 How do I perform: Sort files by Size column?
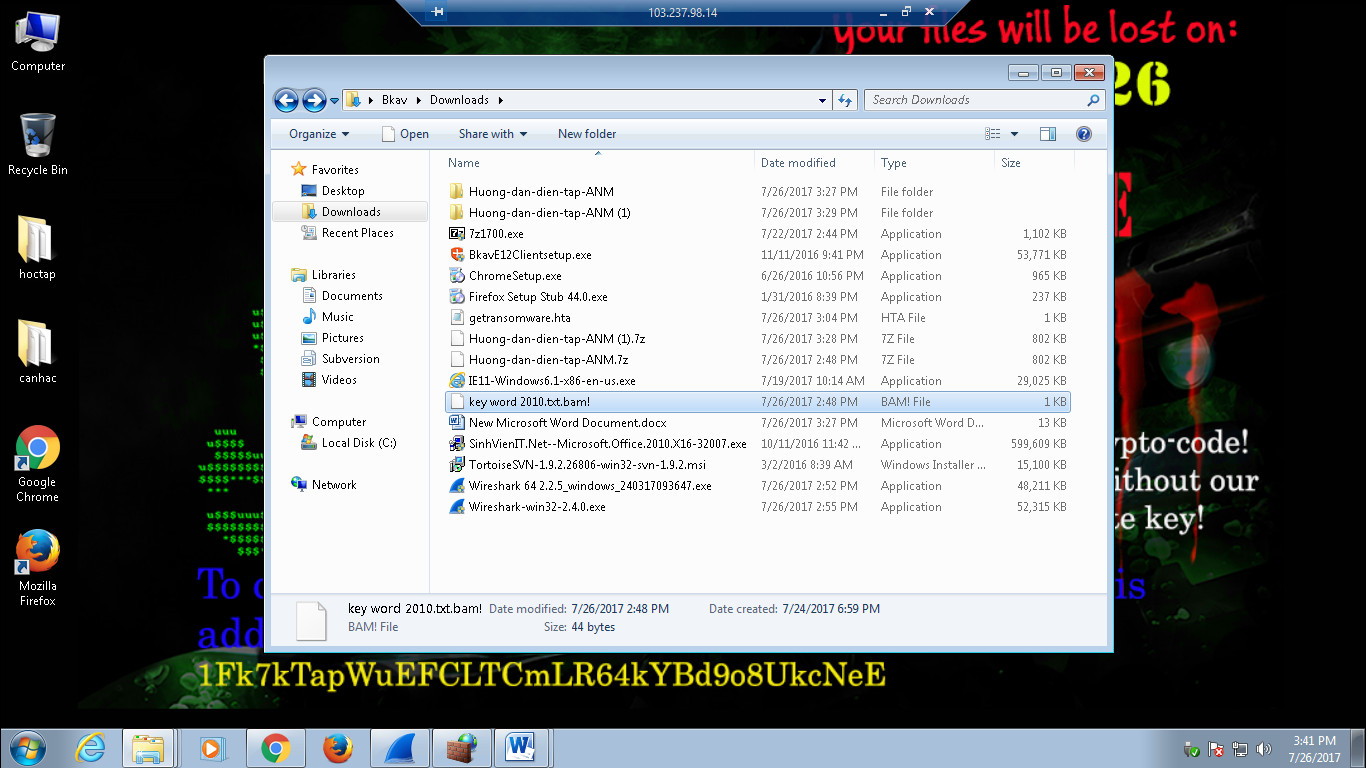coord(1034,163)
